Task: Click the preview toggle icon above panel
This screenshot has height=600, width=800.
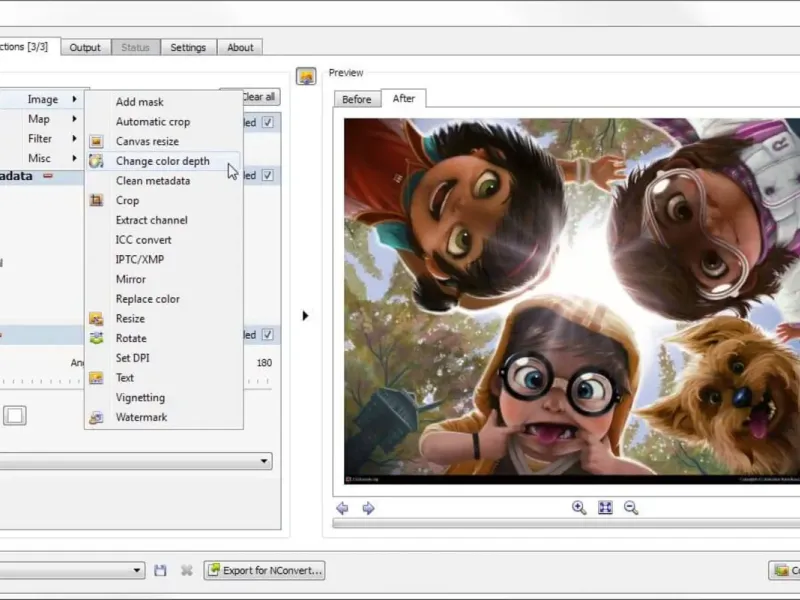Action: 306,76
